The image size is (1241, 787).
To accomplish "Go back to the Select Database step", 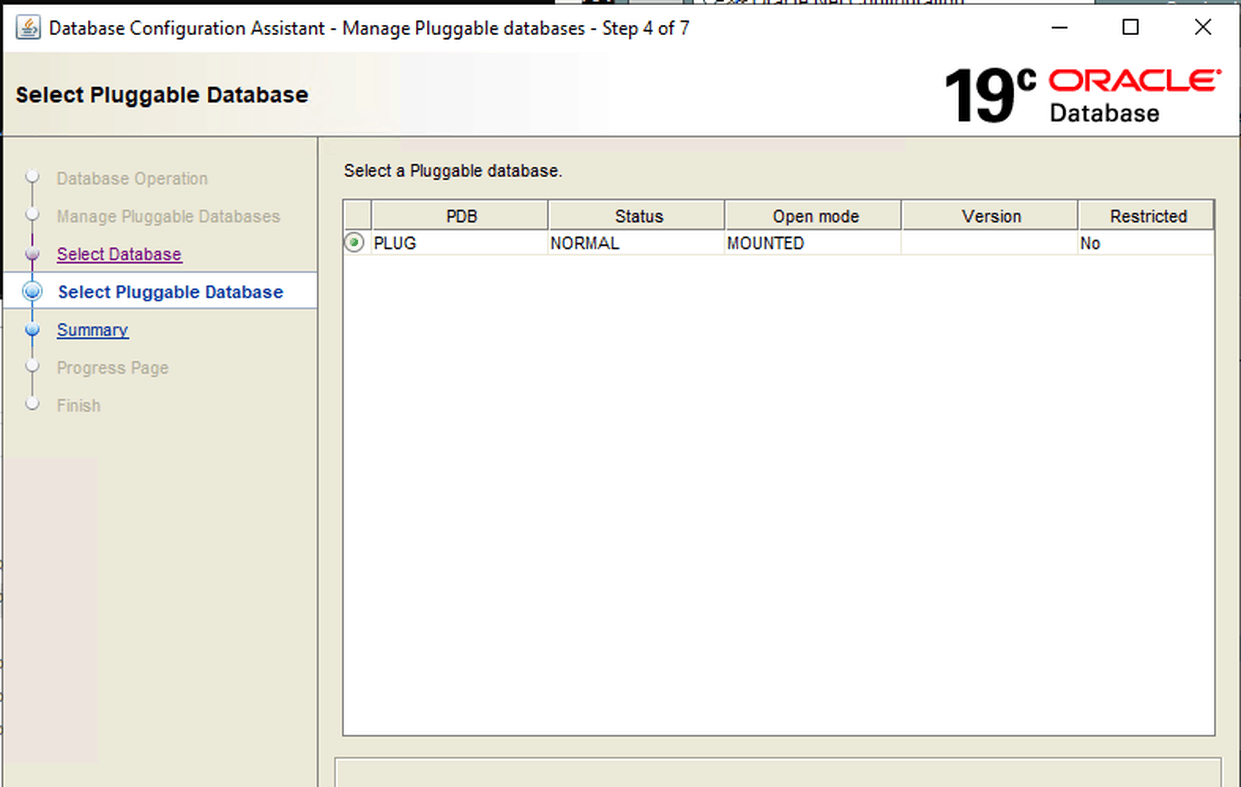I will click(x=119, y=254).
